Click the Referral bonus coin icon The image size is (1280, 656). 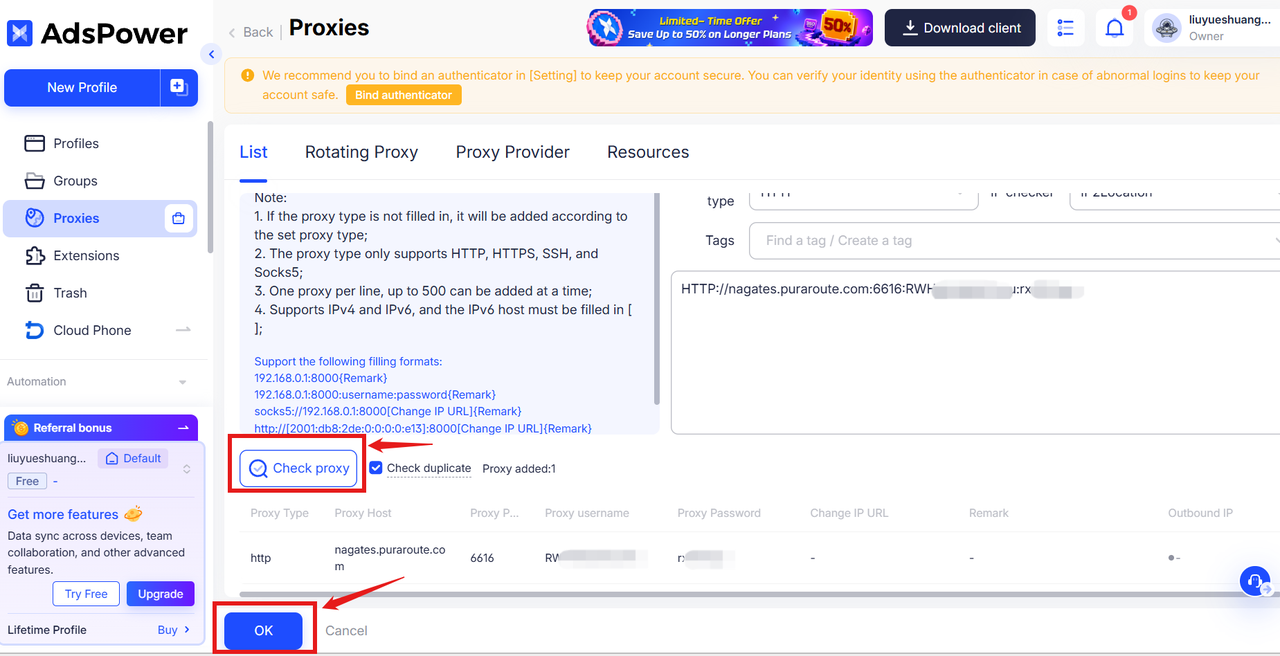coord(21,428)
